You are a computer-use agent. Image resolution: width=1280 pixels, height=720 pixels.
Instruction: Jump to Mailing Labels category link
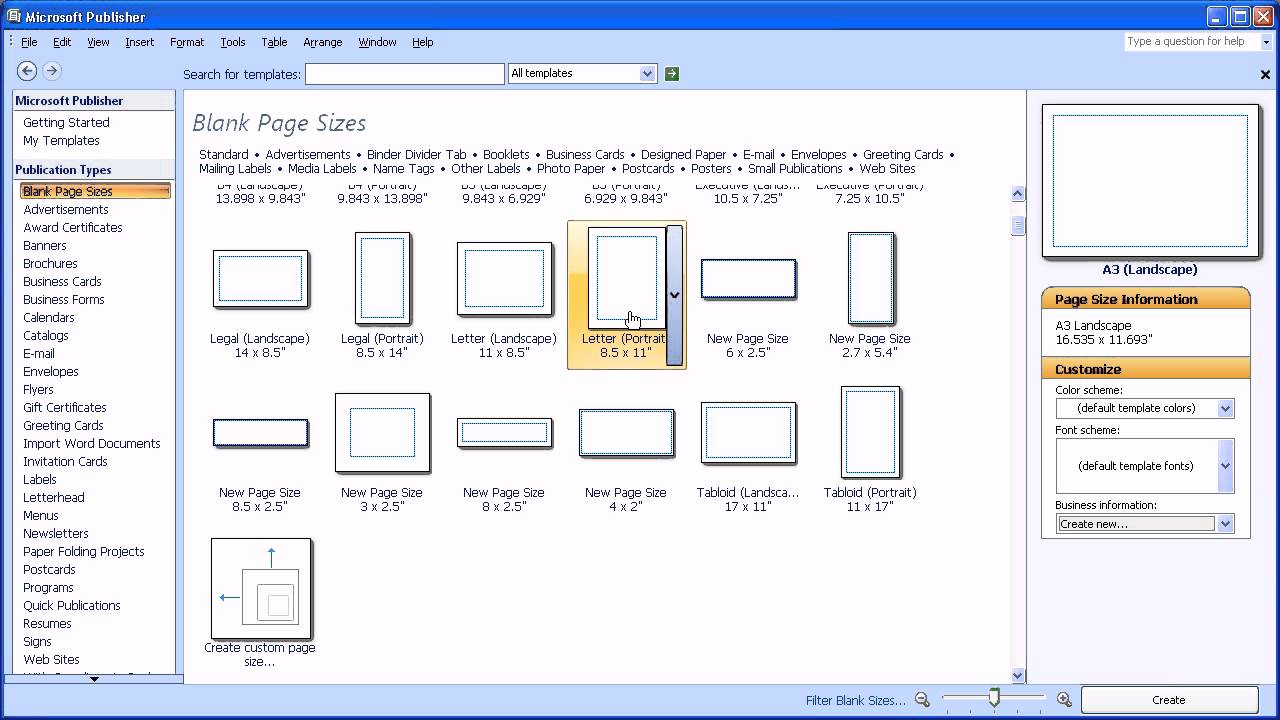point(235,168)
